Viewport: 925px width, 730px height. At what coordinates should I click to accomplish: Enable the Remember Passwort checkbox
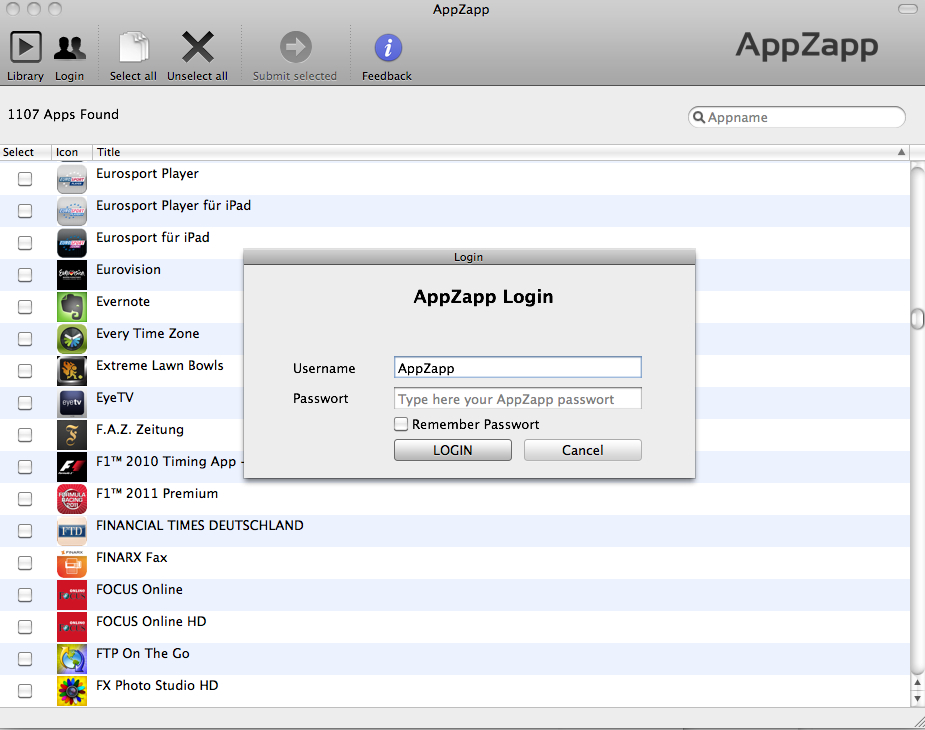[x=401, y=424]
